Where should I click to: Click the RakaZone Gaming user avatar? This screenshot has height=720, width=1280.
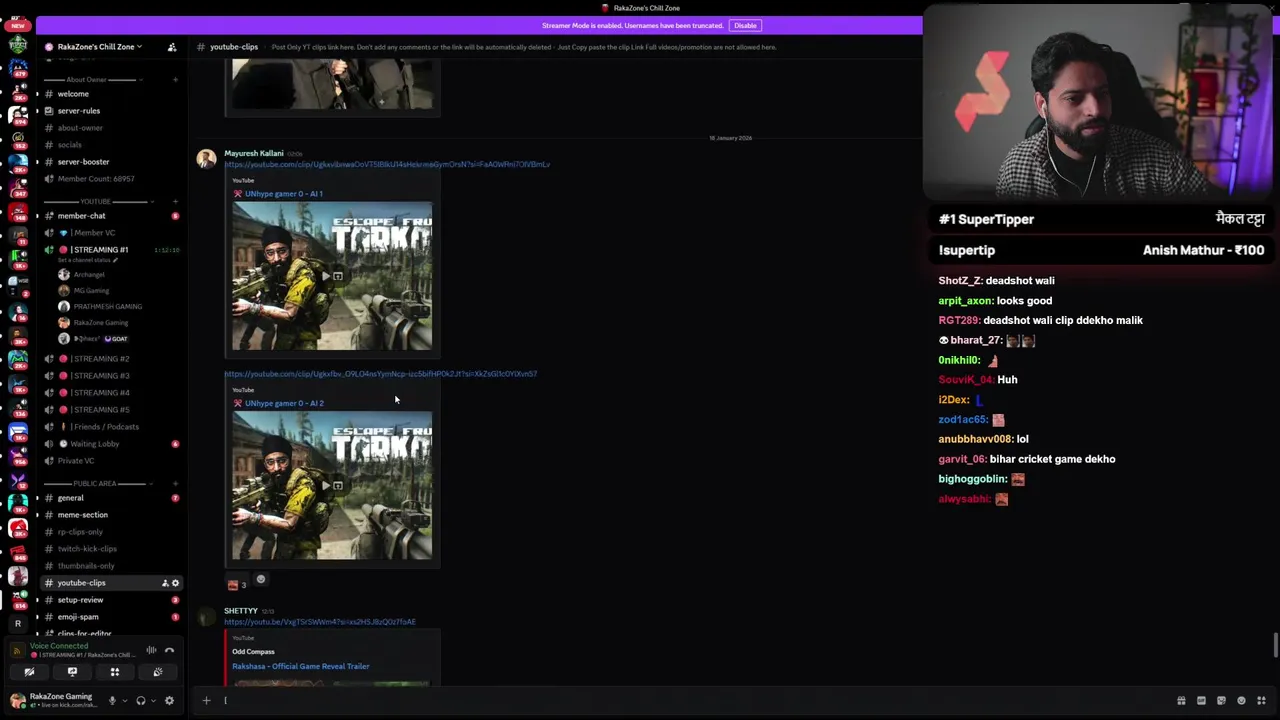tap(17, 700)
